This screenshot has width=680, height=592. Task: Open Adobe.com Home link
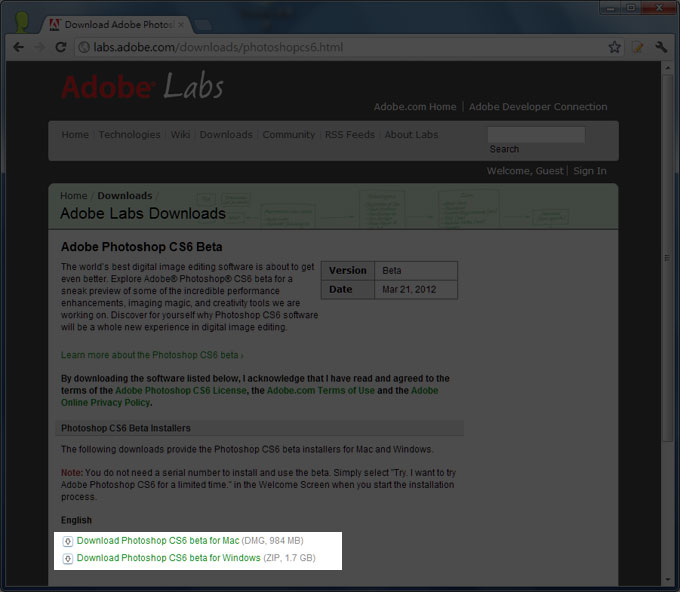pos(415,107)
